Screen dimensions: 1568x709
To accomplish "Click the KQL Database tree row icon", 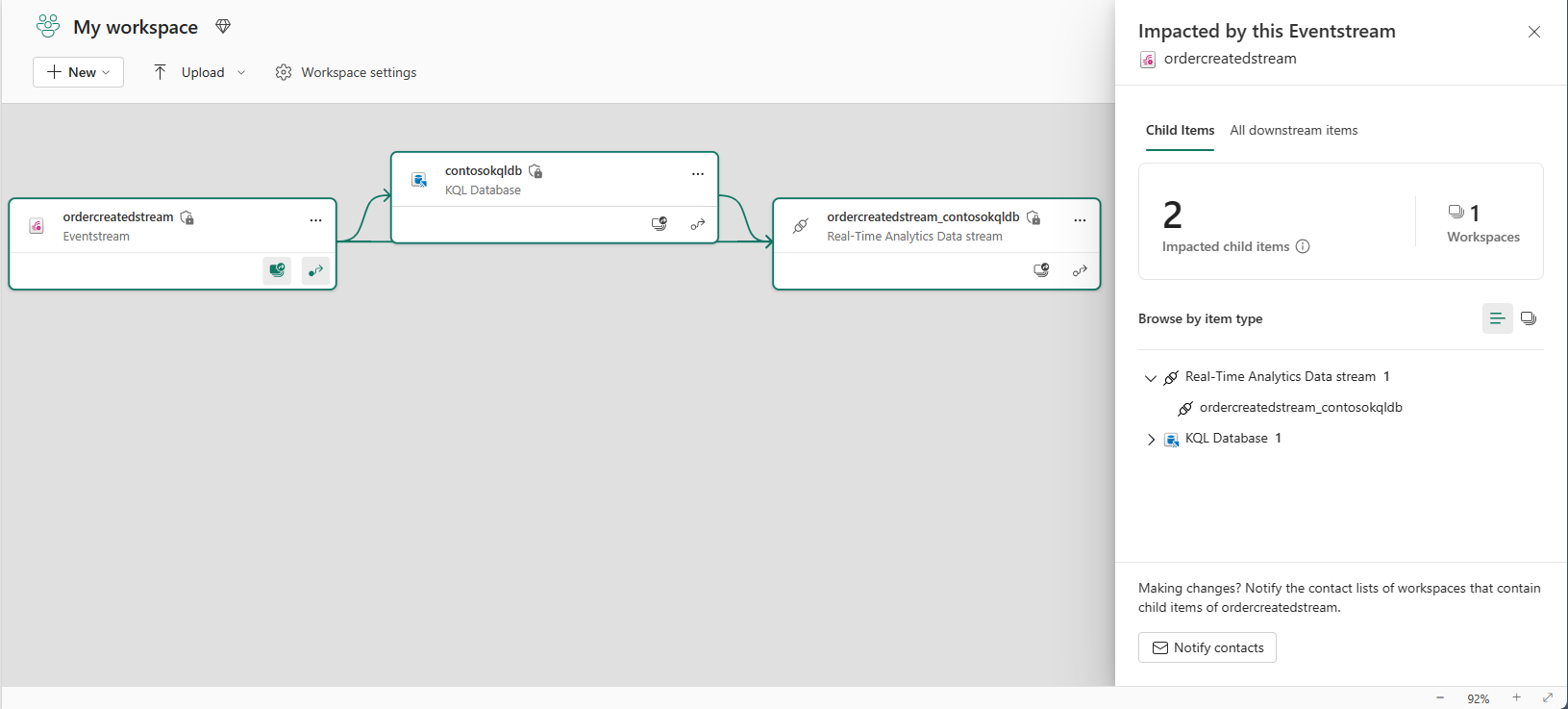I will click(1171, 440).
